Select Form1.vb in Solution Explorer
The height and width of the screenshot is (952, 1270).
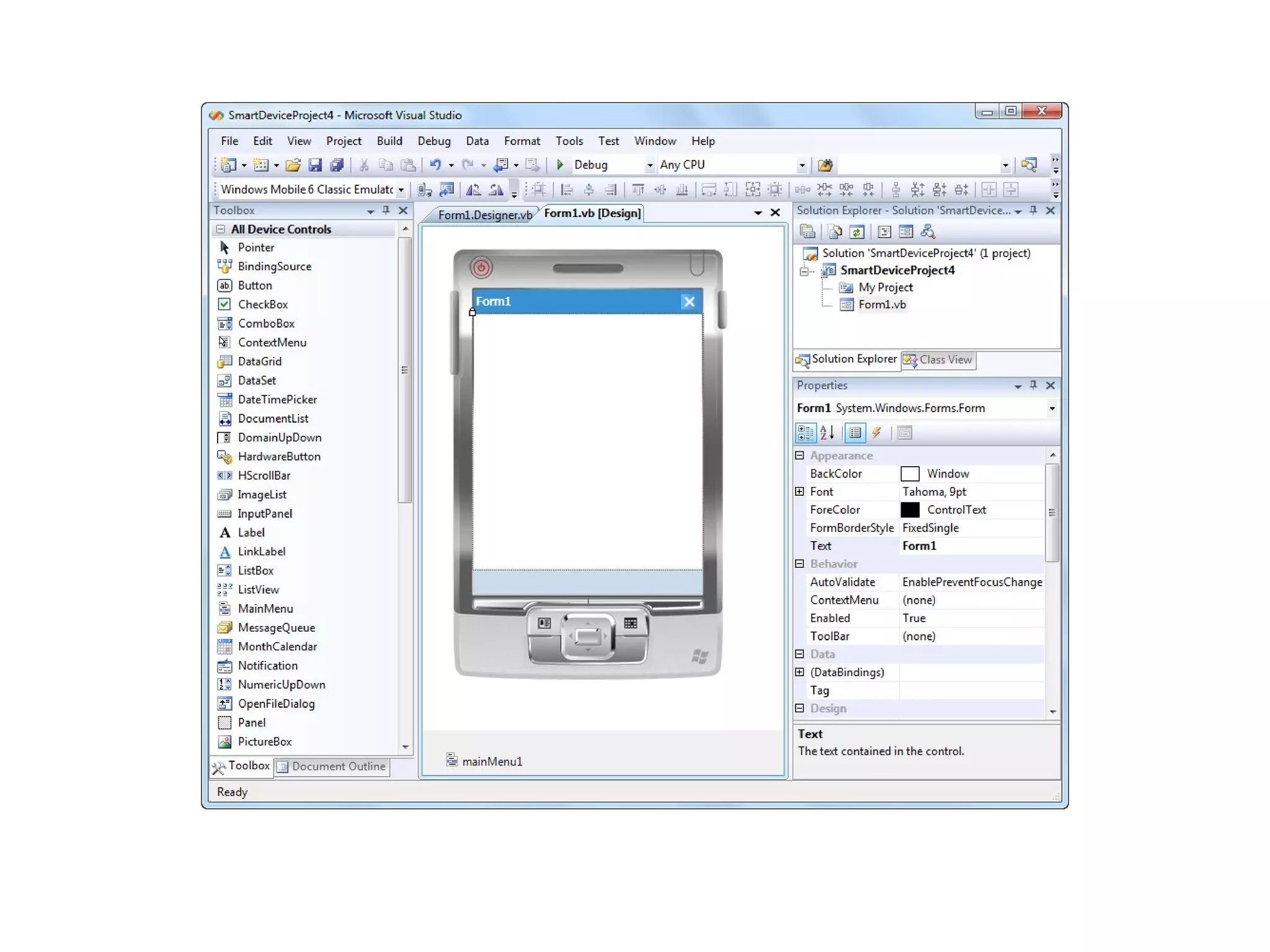click(x=882, y=304)
